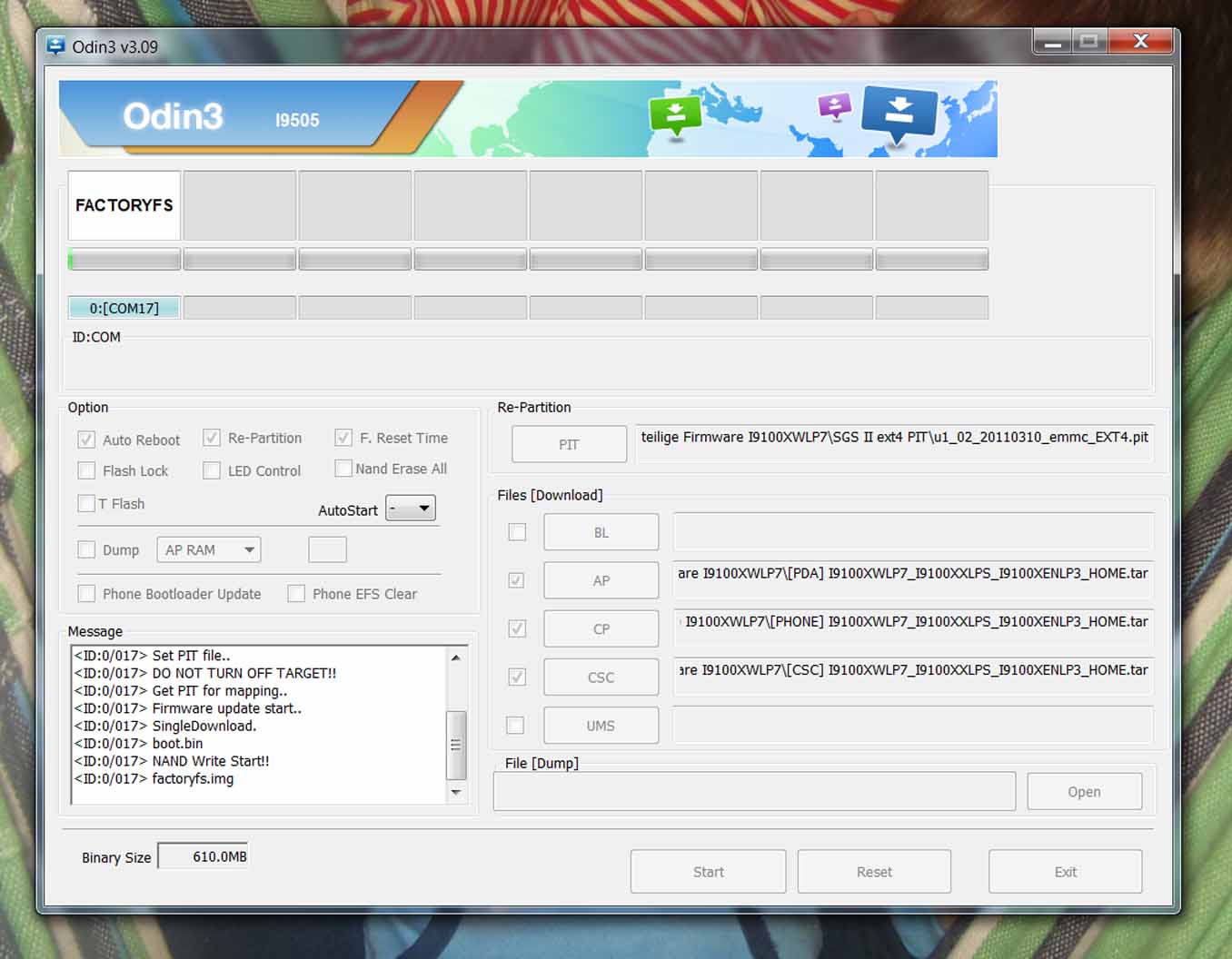Screen dimensions: 1232x959
Task: Toggle the Auto Reboot checkbox
Action: (x=86, y=440)
